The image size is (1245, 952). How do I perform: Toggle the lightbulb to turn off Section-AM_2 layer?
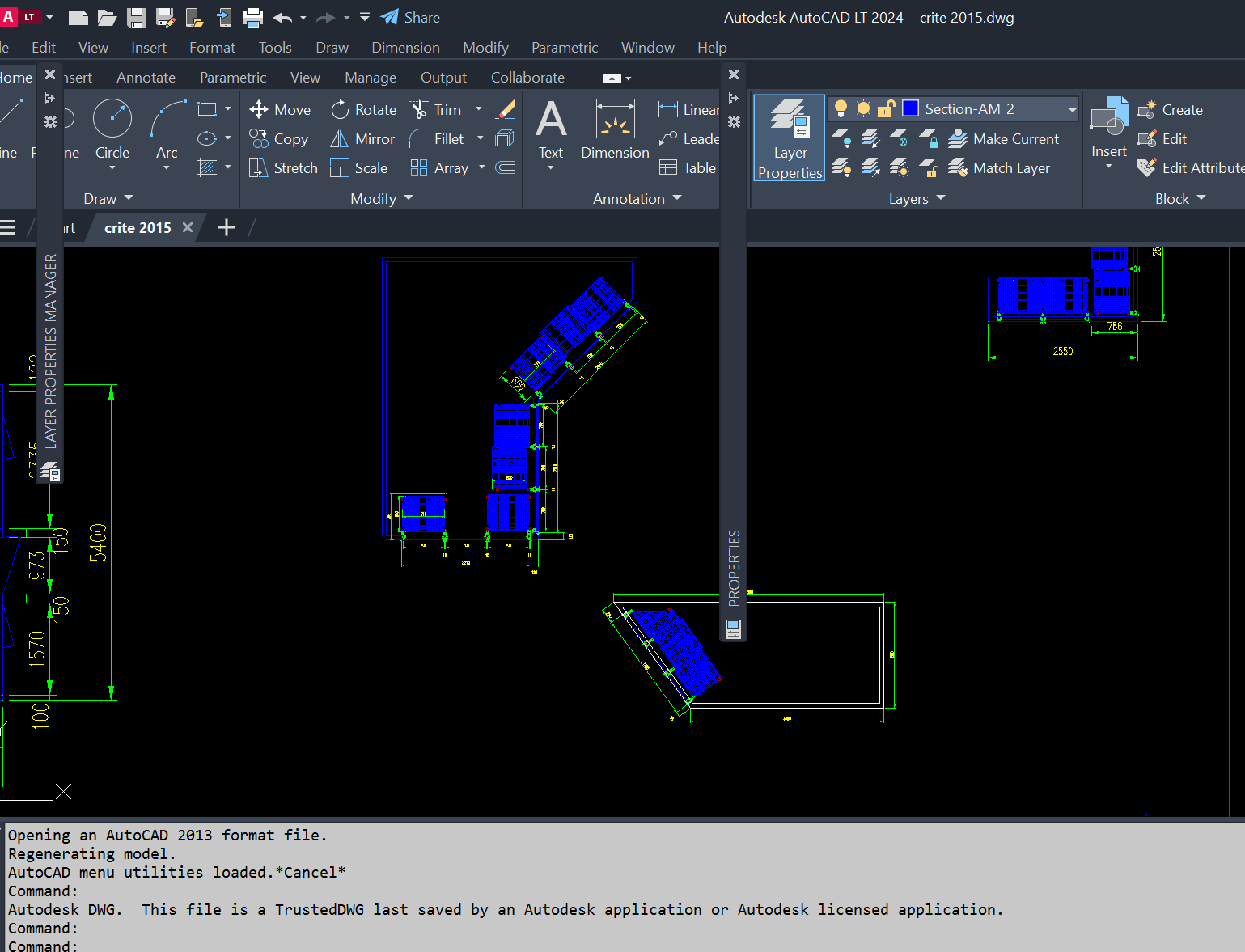click(x=841, y=108)
